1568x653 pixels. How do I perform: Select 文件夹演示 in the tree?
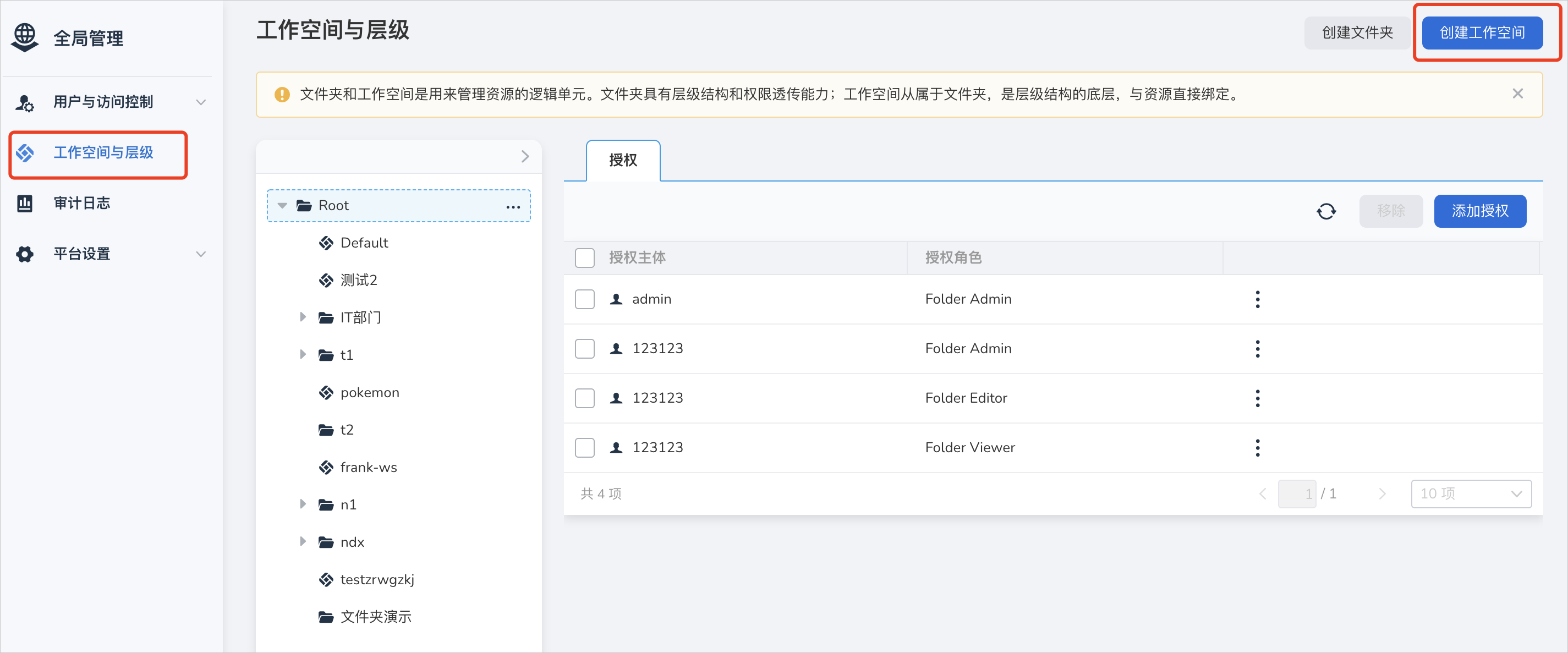coord(376,617)
